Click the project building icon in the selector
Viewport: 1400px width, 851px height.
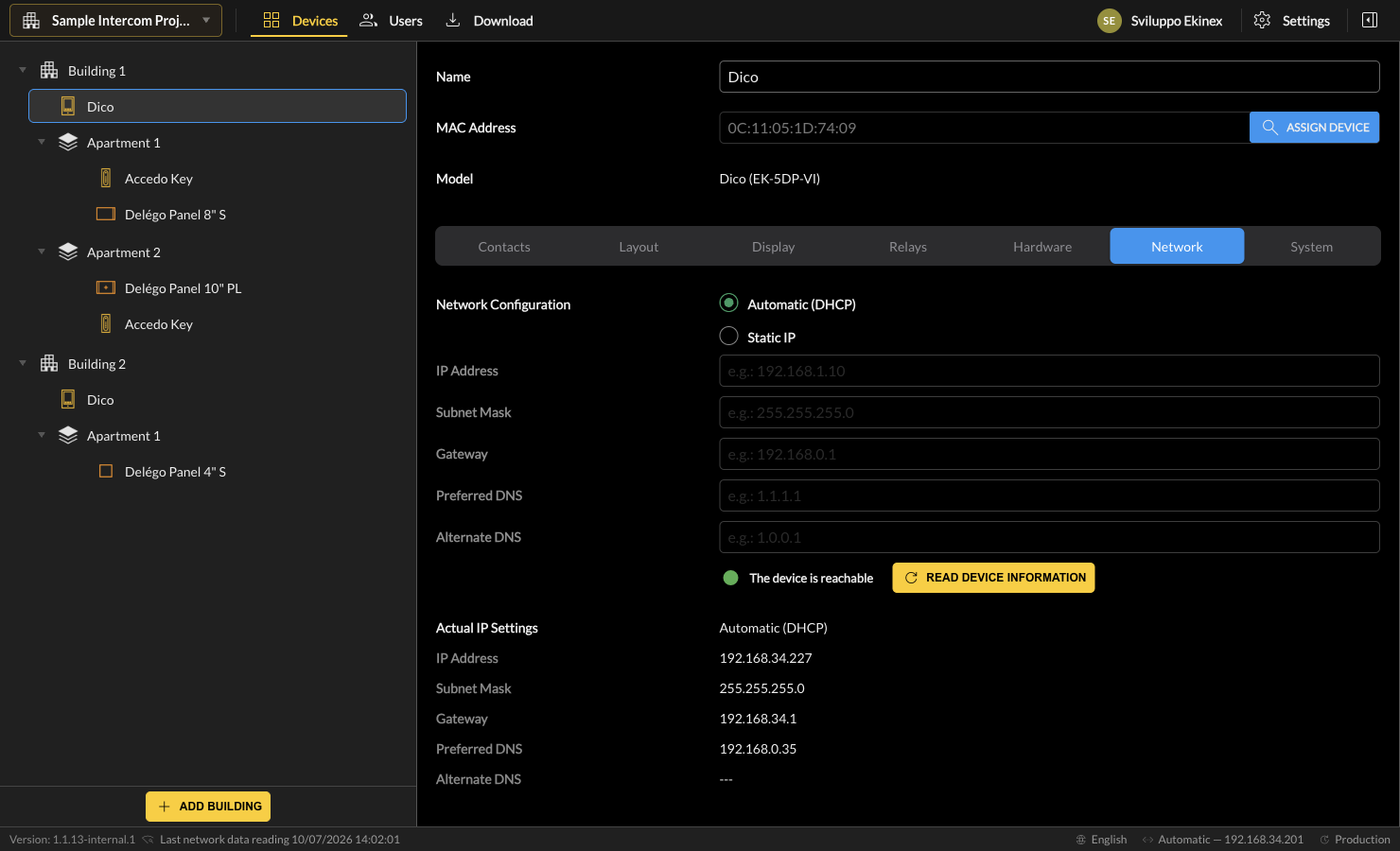click(31, 21)
